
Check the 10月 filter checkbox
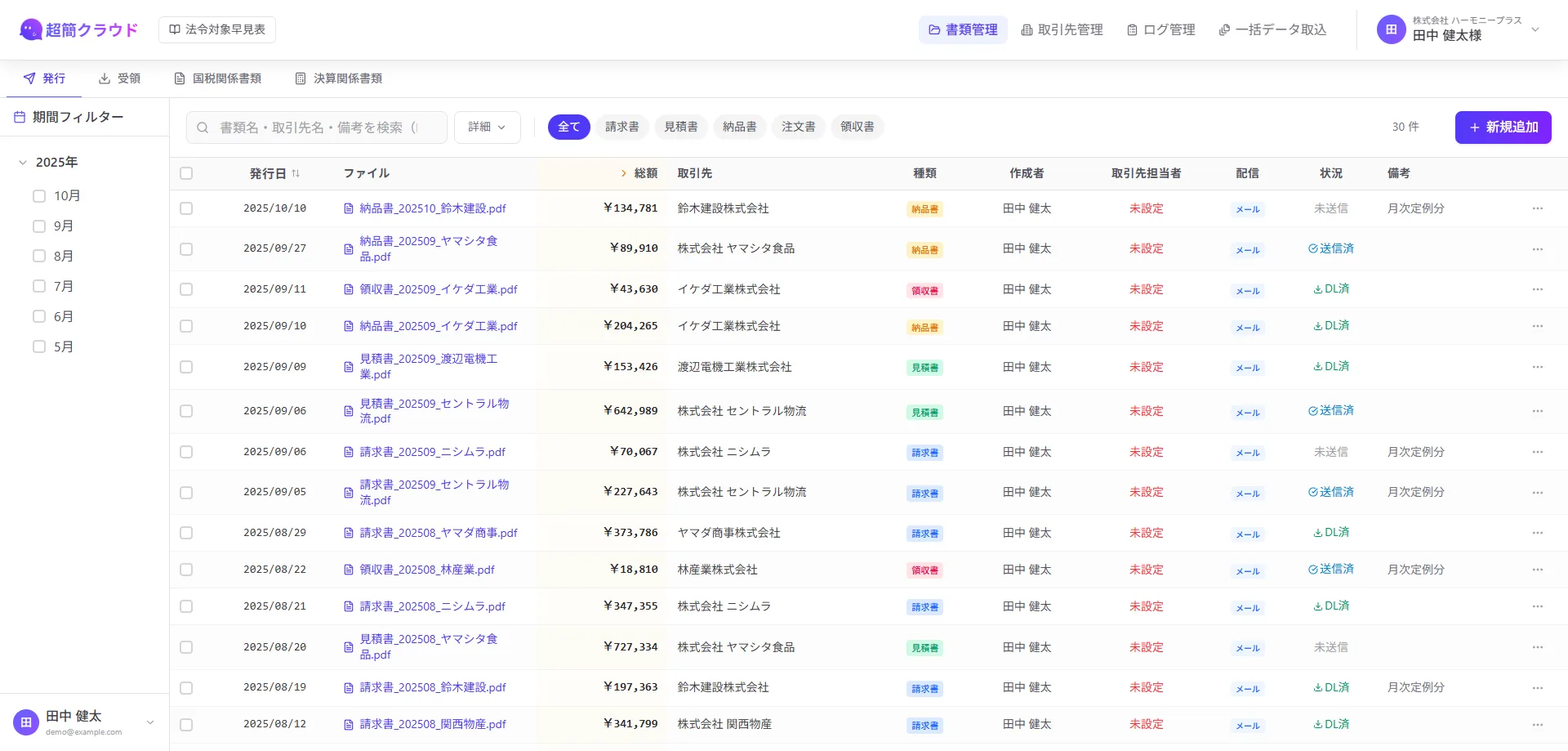[38, 196]
